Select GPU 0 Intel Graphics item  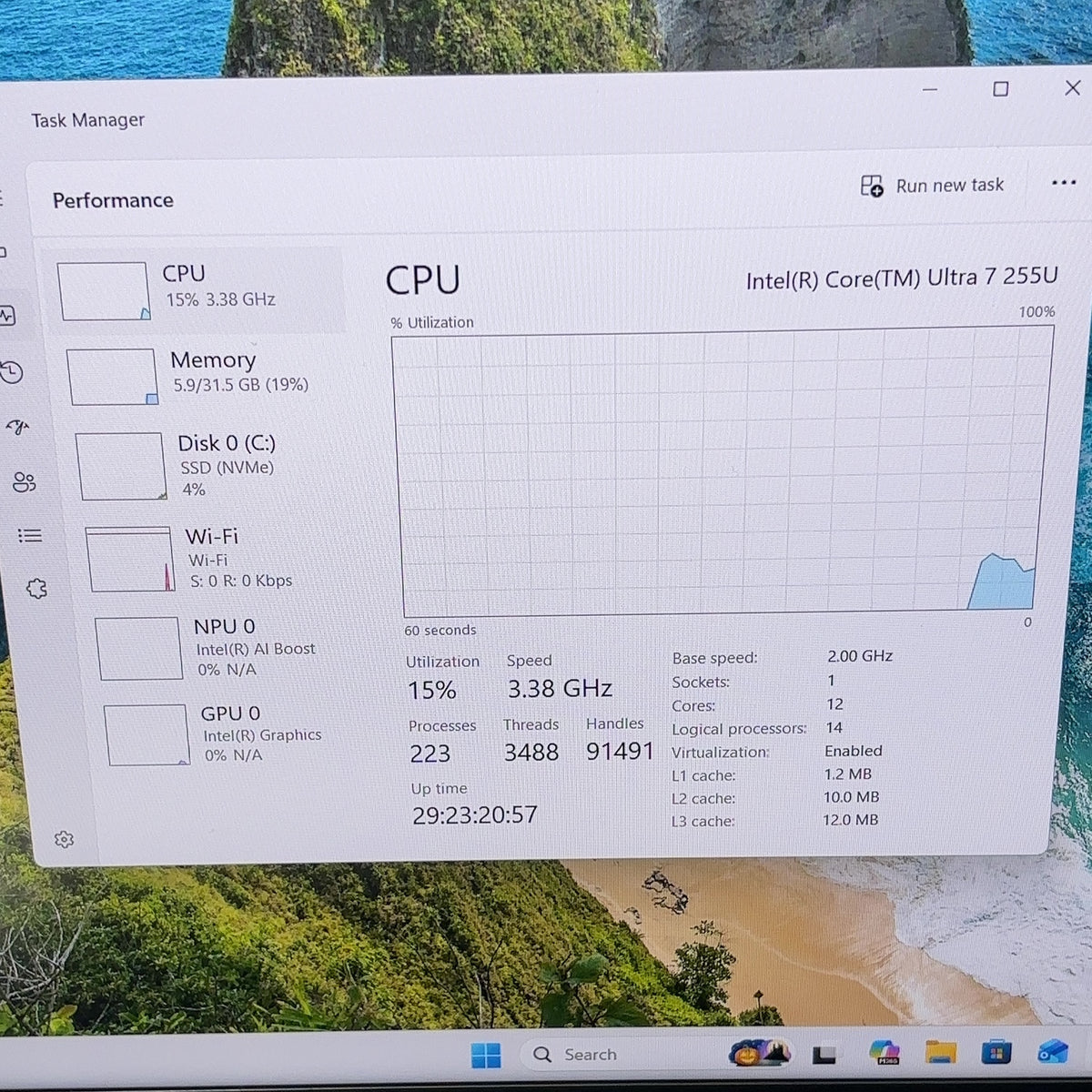click(x=239, y=733)
